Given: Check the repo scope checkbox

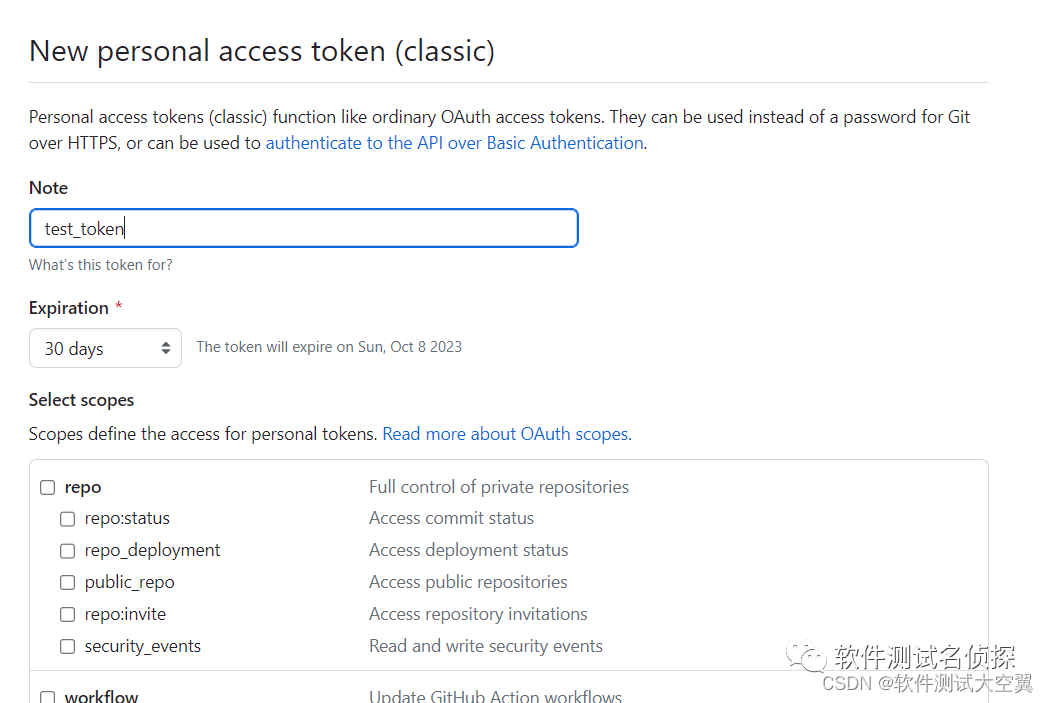Looking at the screenshot, I should pos(47,488).
